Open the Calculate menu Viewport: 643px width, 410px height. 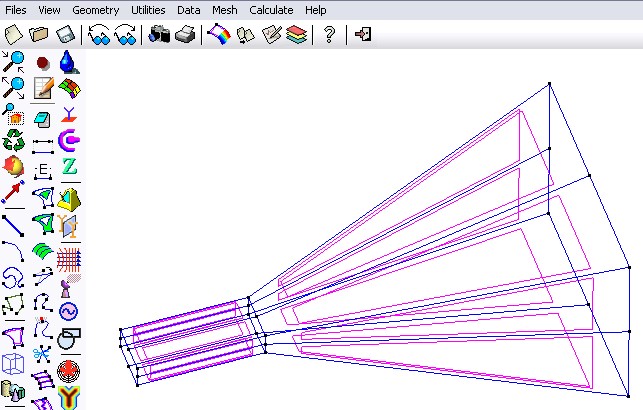click(271, 10)
